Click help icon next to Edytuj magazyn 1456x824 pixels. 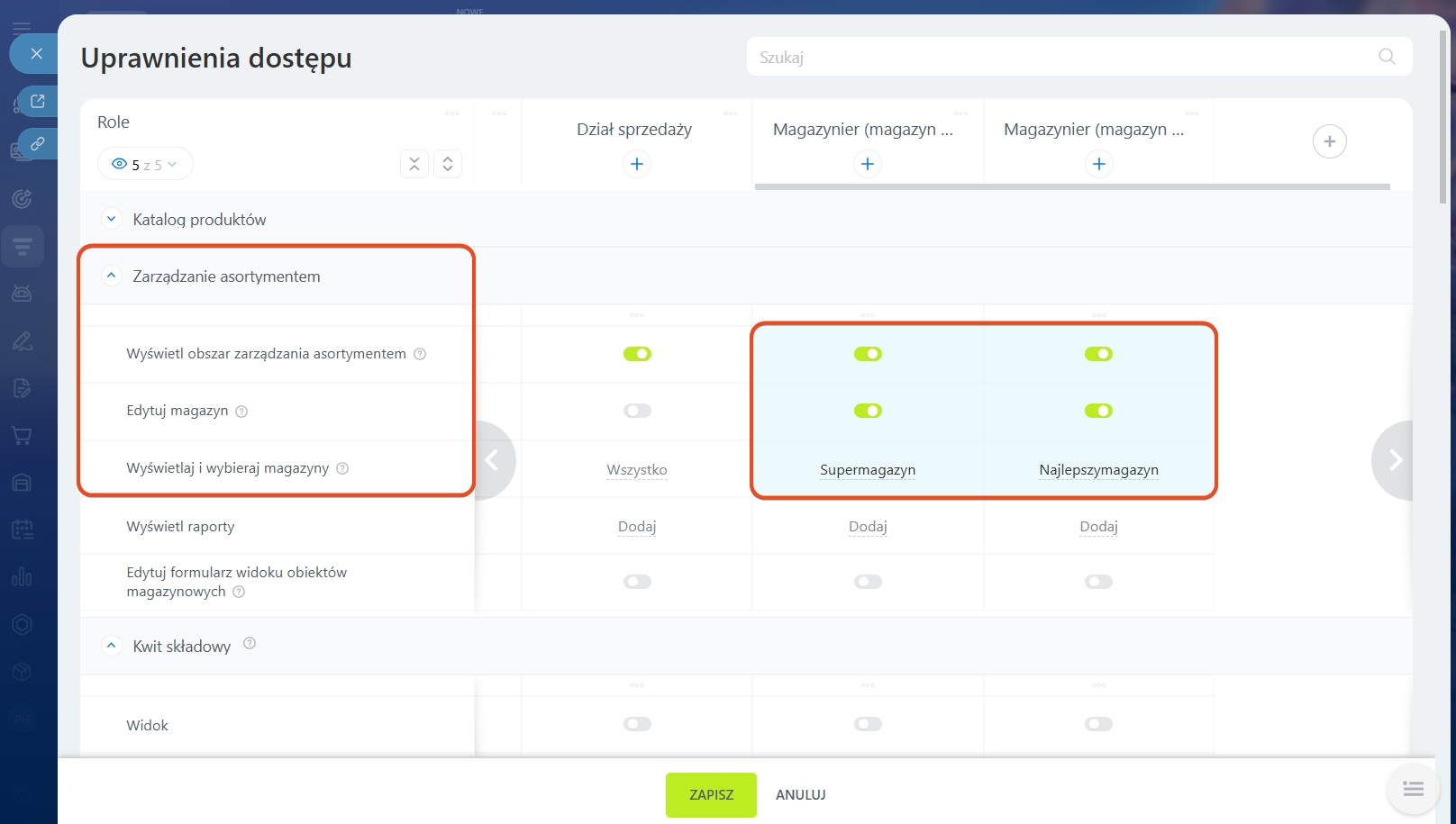coord(241,412)
